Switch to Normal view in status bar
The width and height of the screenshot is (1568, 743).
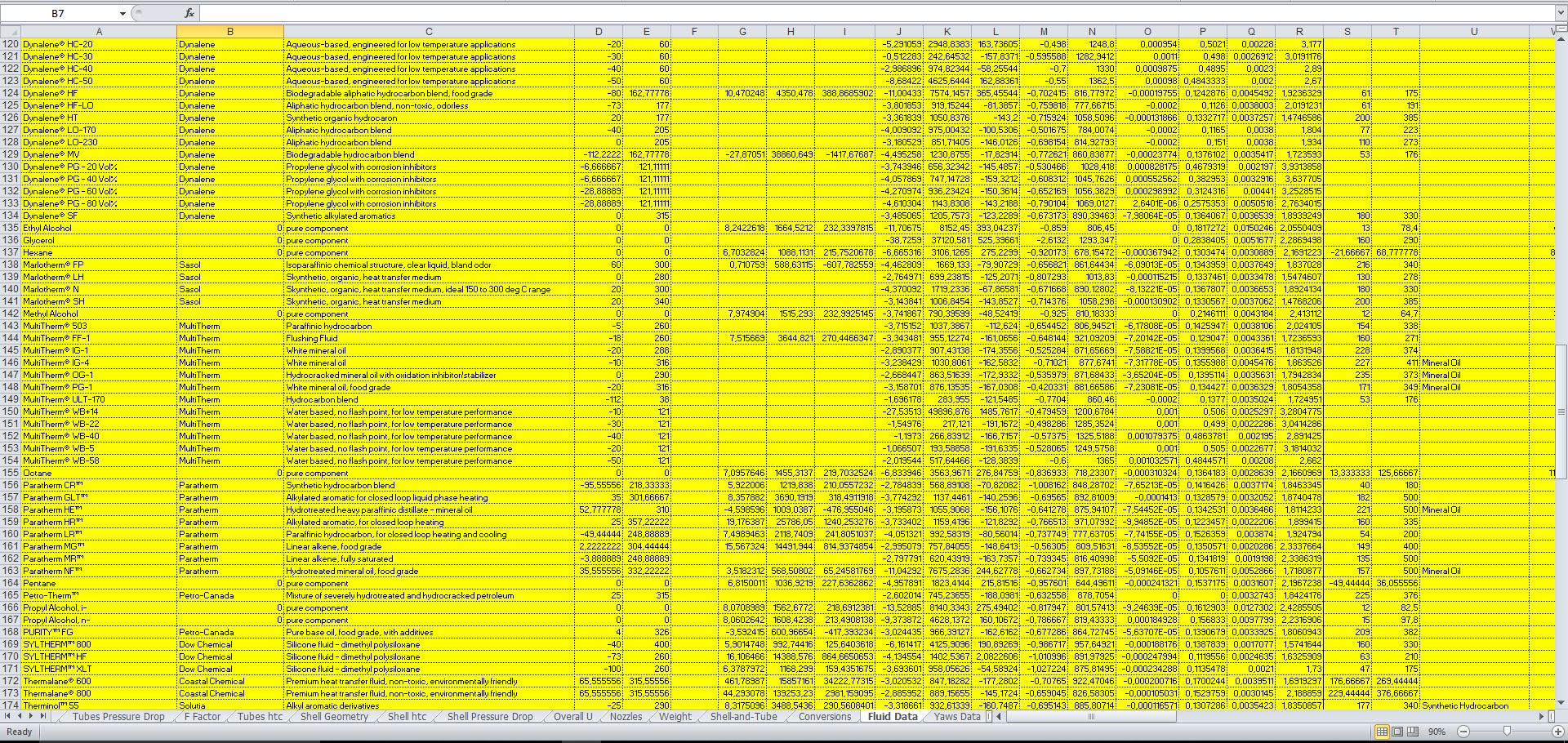coord(1382,732)
